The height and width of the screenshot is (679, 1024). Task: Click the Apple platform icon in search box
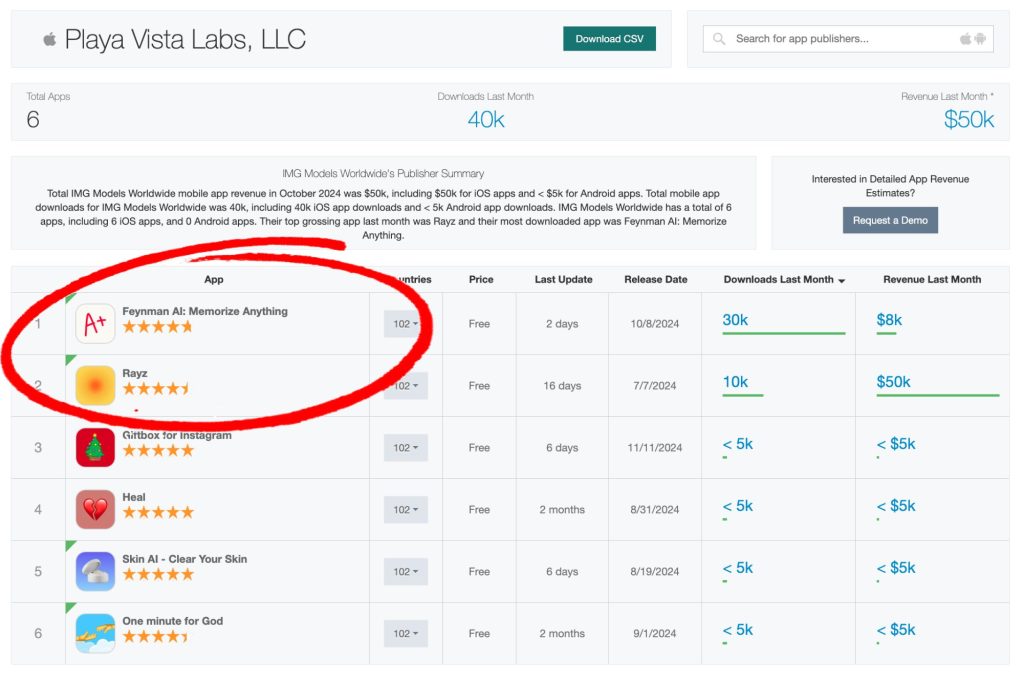click(965, 39)
